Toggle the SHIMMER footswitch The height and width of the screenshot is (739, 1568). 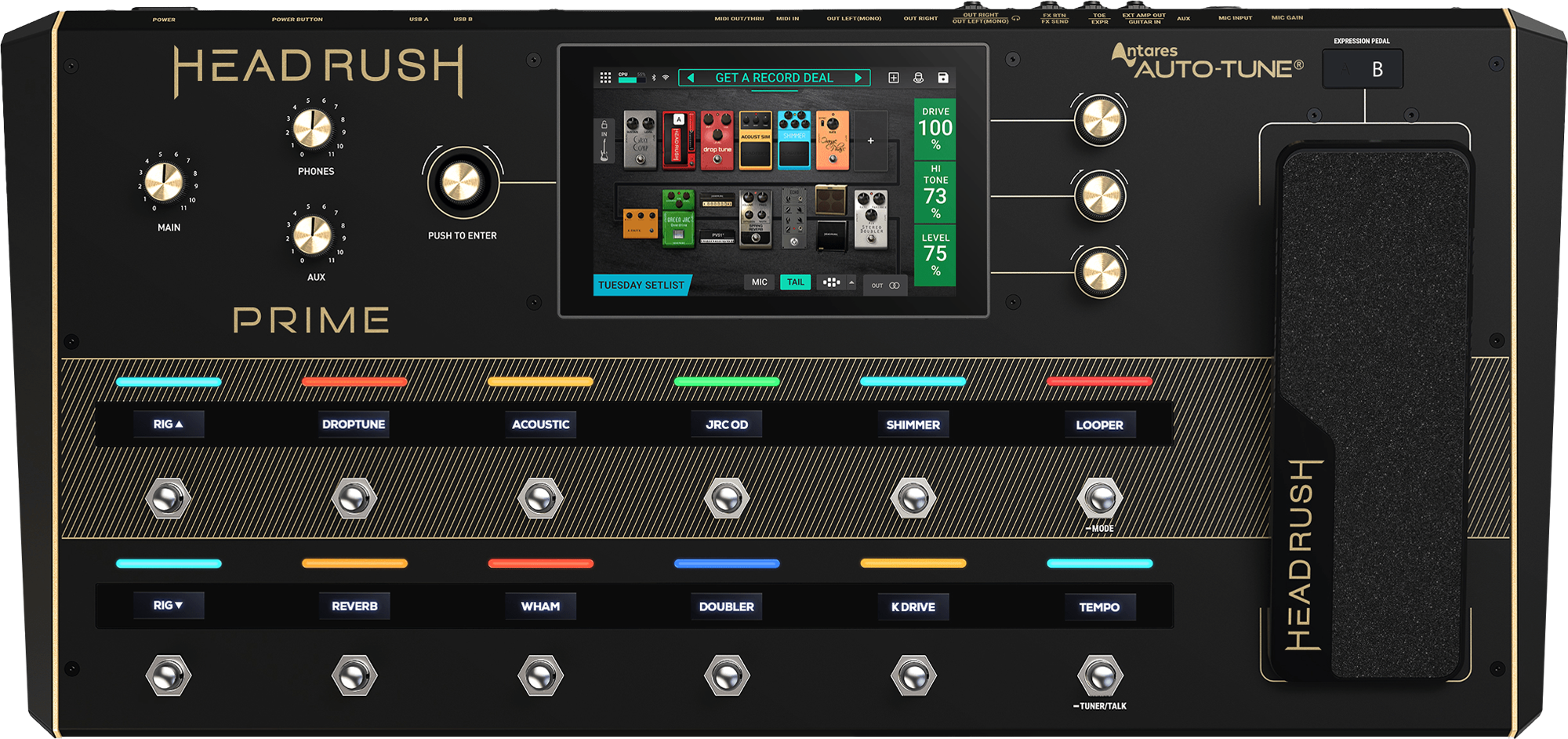coord(913,498)
